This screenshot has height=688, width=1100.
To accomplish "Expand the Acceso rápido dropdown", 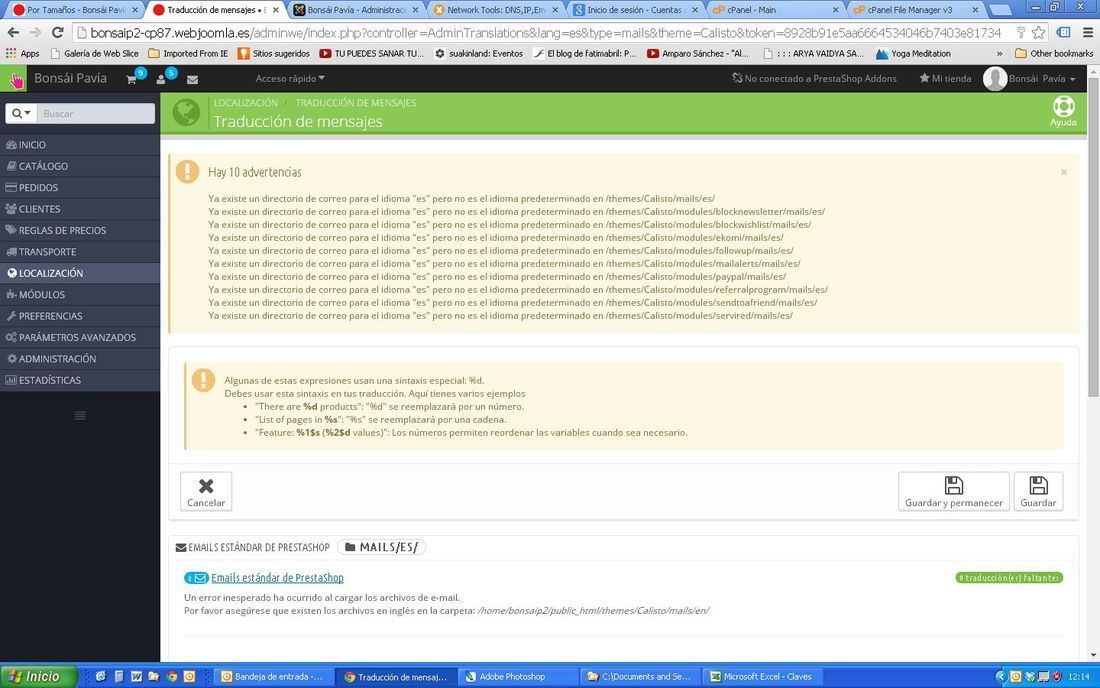I will [290, 79].
